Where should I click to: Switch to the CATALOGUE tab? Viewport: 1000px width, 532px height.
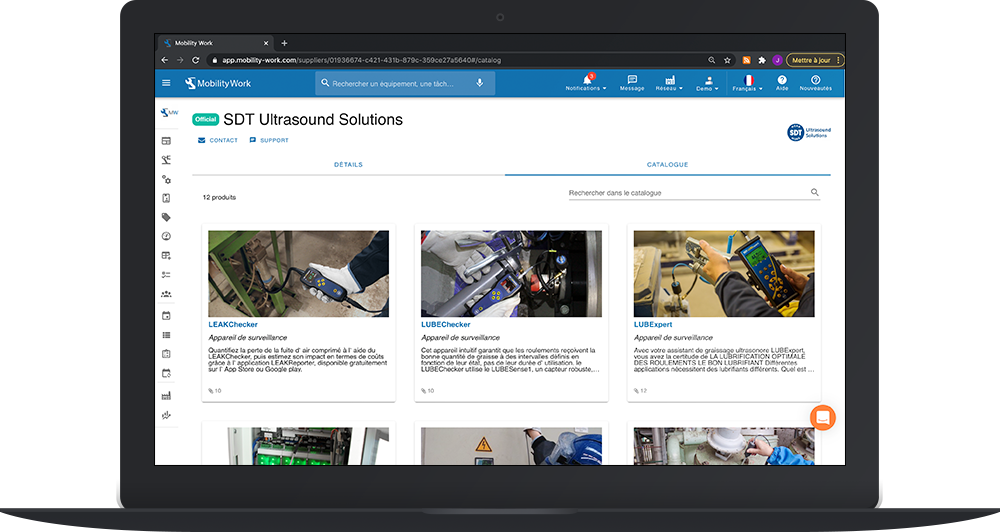click(x=668, y=165)
